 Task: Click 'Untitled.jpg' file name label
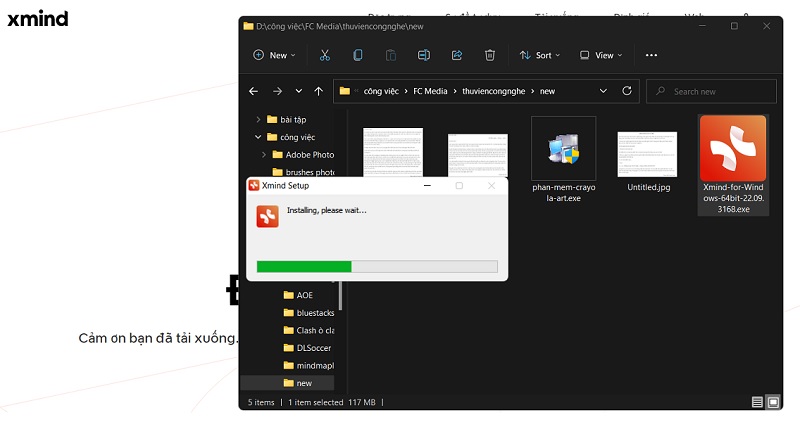point(648,187)
